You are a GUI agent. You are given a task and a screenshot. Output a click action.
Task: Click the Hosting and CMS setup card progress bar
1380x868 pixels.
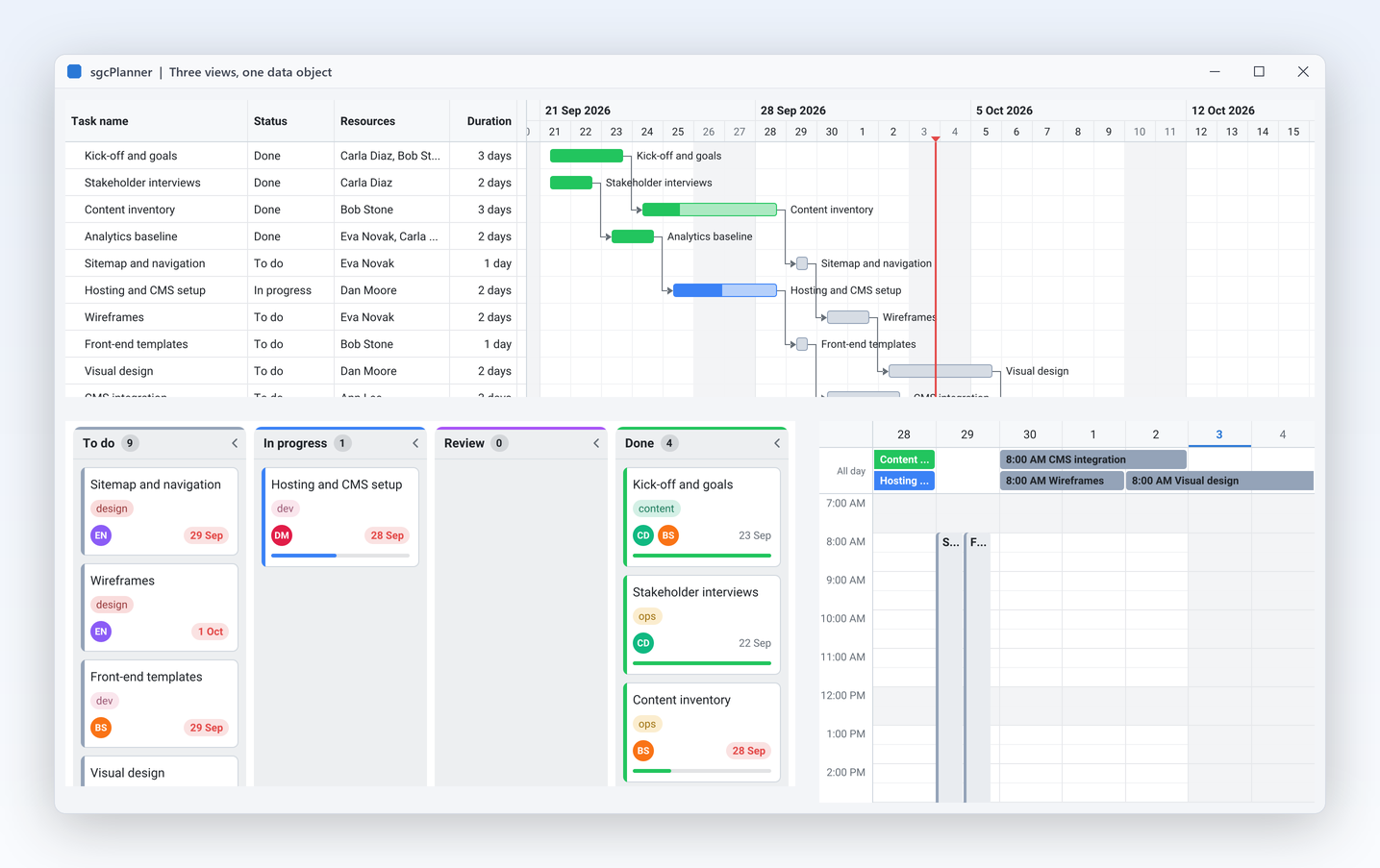pos(340,556)
